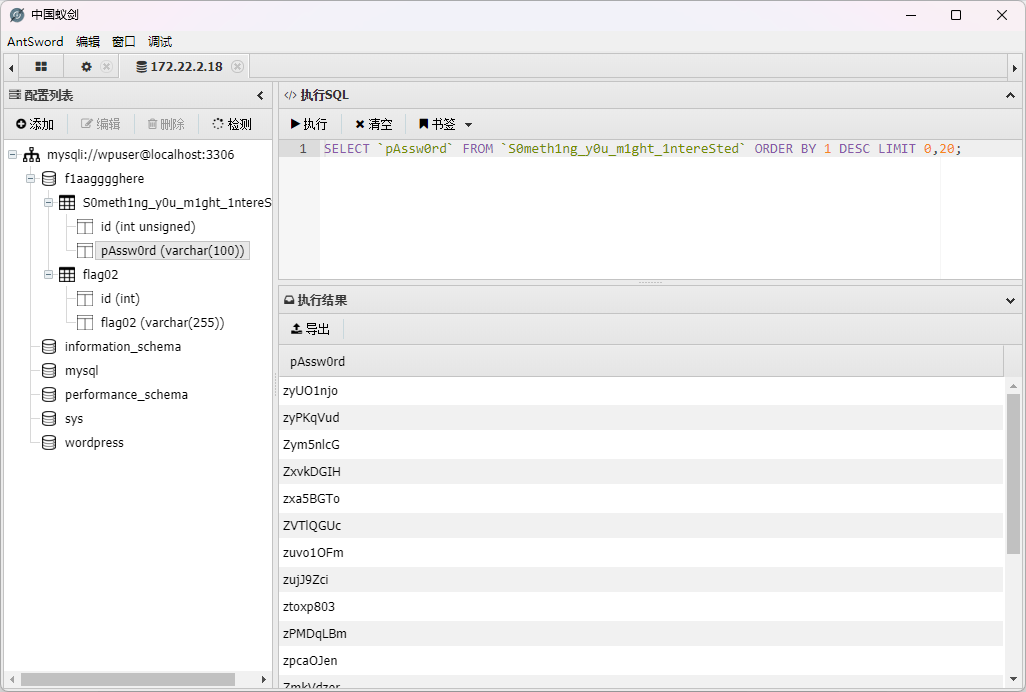The image size is (1026, 692).
Task: Click the pAssw0rd column icon
Action: (x=85, y=251)
